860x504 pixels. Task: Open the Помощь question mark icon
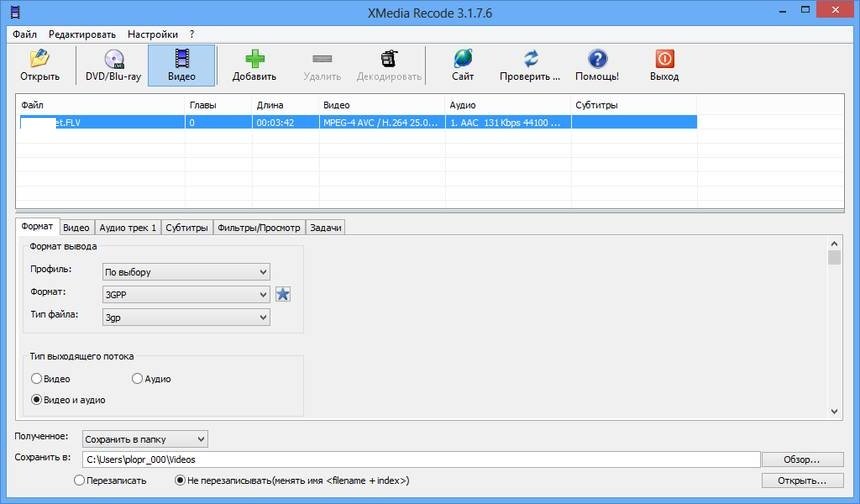tap(597, 59)
